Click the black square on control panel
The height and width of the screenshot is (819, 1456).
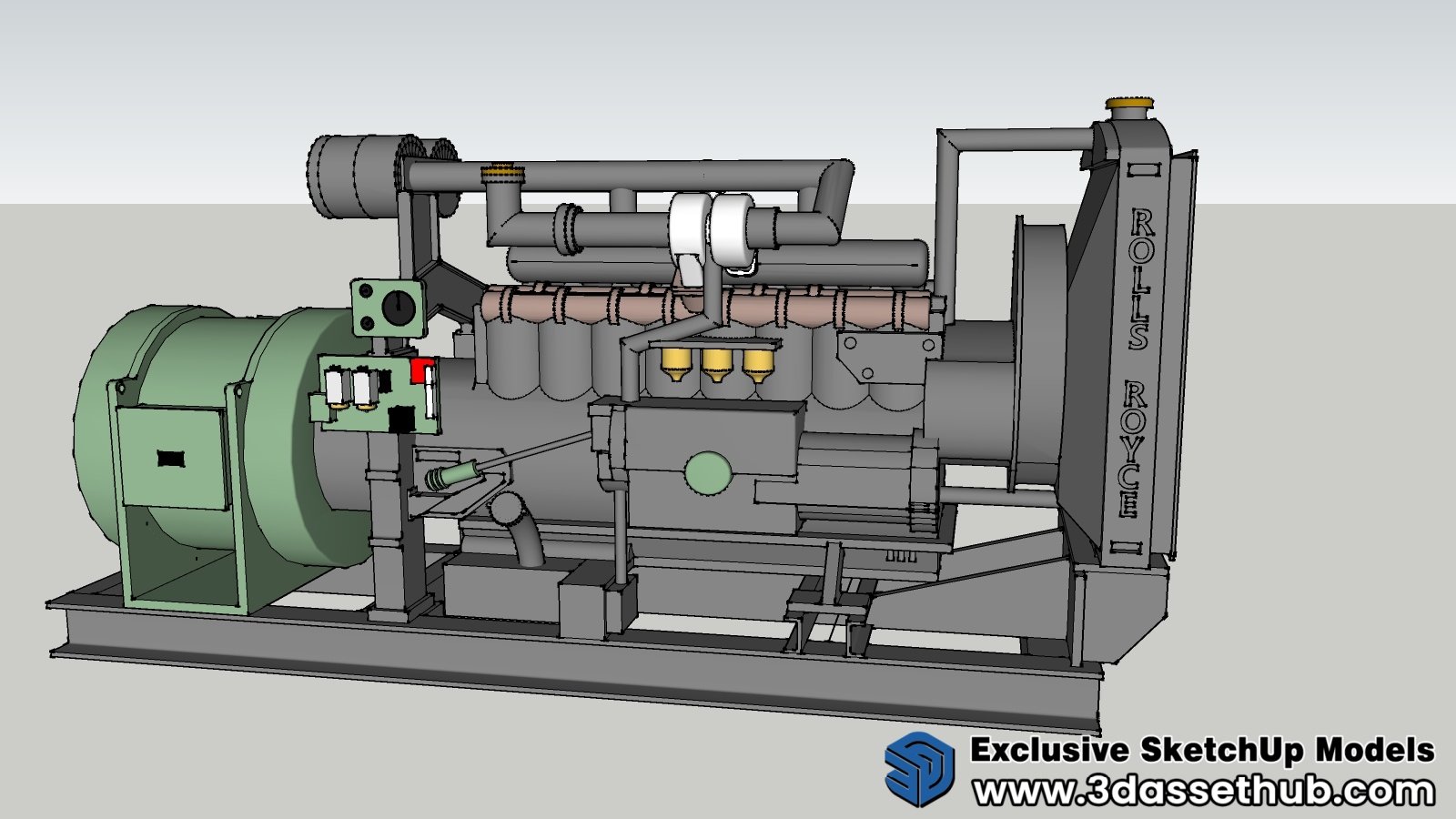click(401, 420)
